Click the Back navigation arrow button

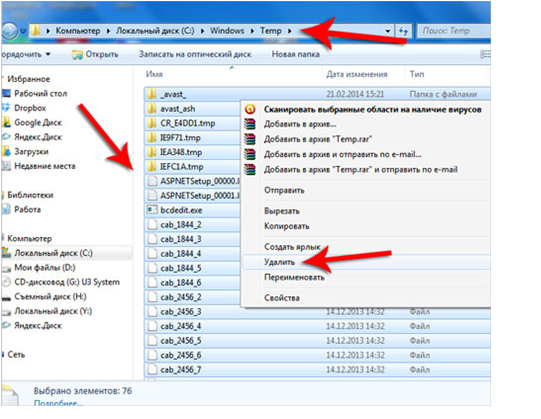pos(9,31)
